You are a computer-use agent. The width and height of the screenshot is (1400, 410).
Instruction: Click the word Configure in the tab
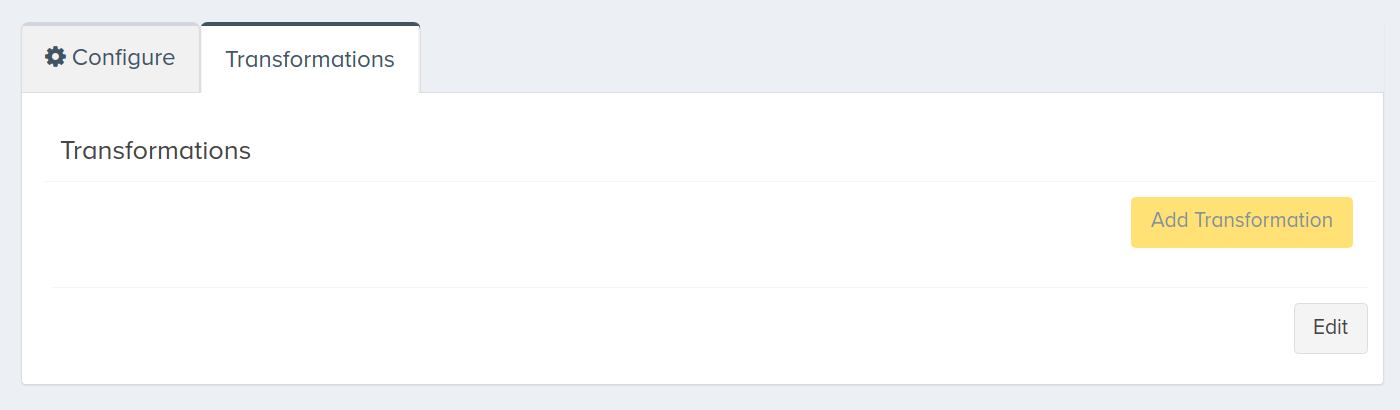click(x=124, y=57)
